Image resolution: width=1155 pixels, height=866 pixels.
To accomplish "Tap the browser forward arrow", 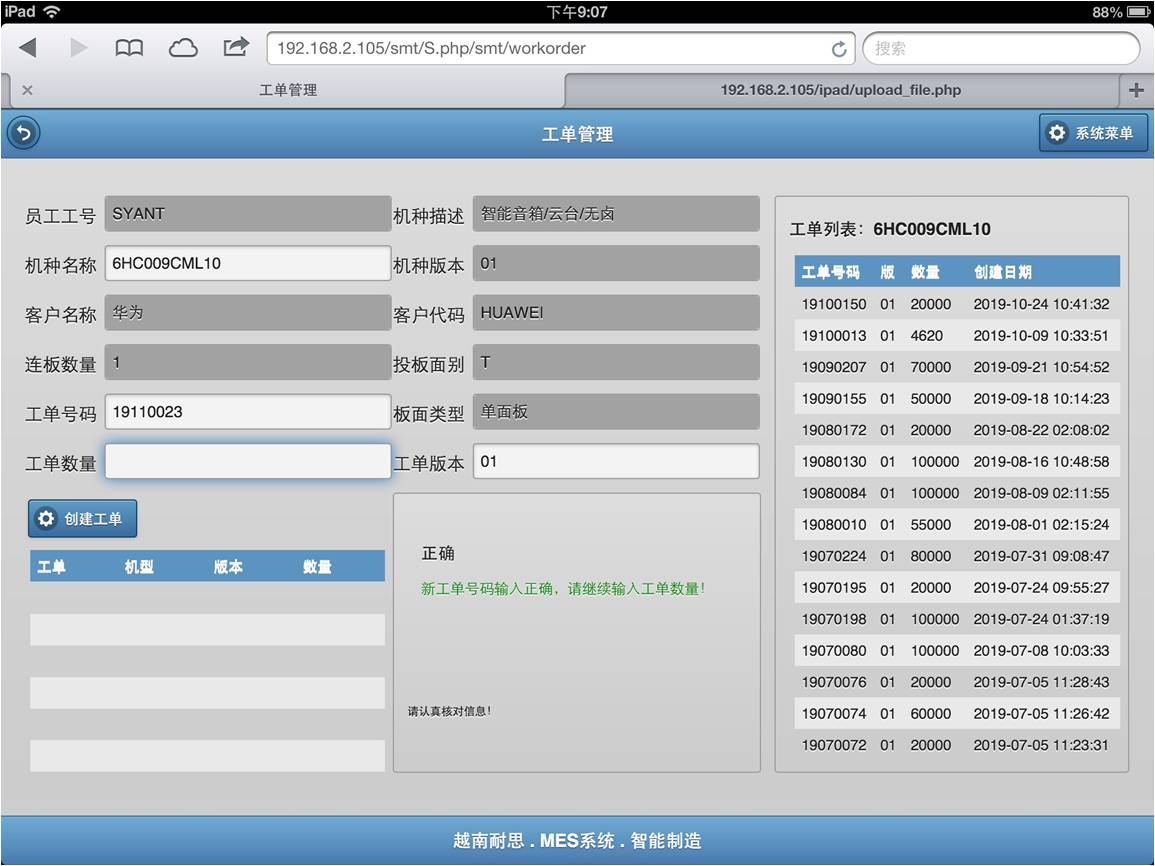I will point(78,48).
